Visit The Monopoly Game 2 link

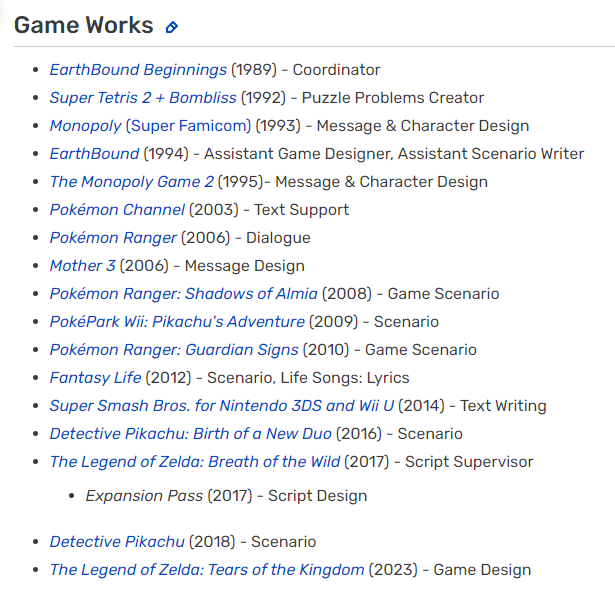coord(132,182)
